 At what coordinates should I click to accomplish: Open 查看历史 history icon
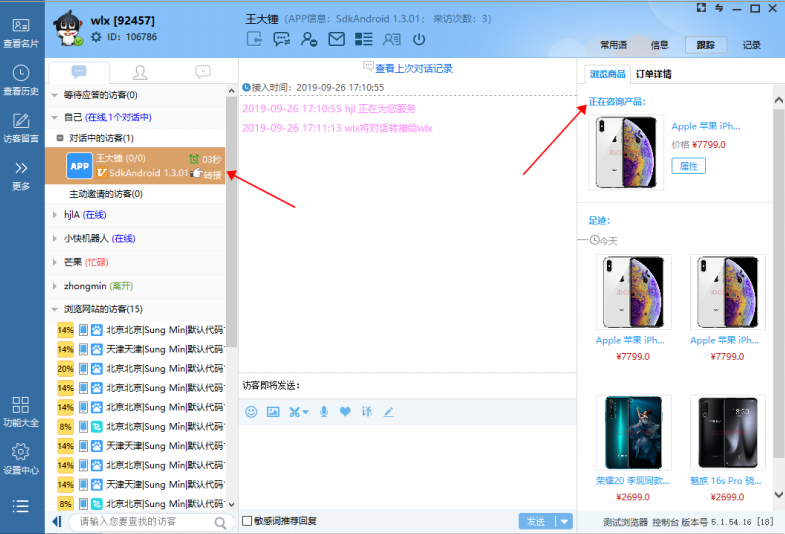pyautogui.click(x=21, y=80)
